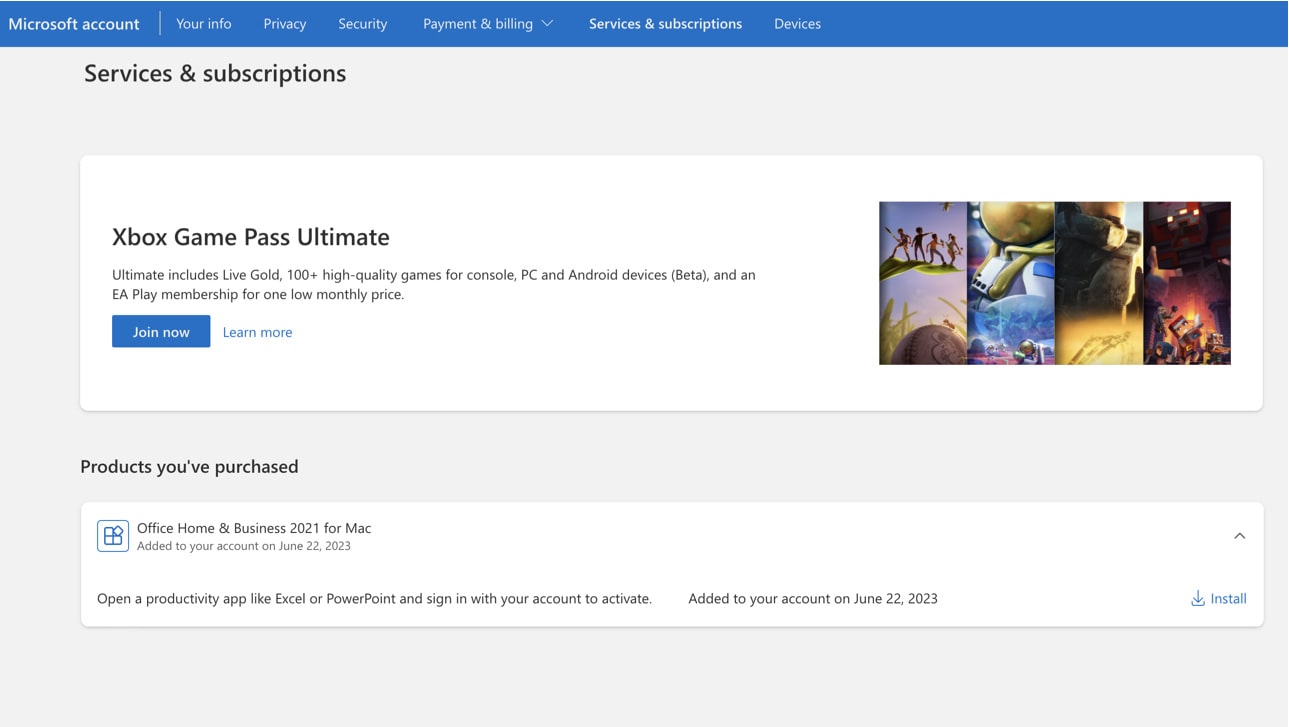Click the rightmost blocky red game artwork

(x=1187, y=283)
